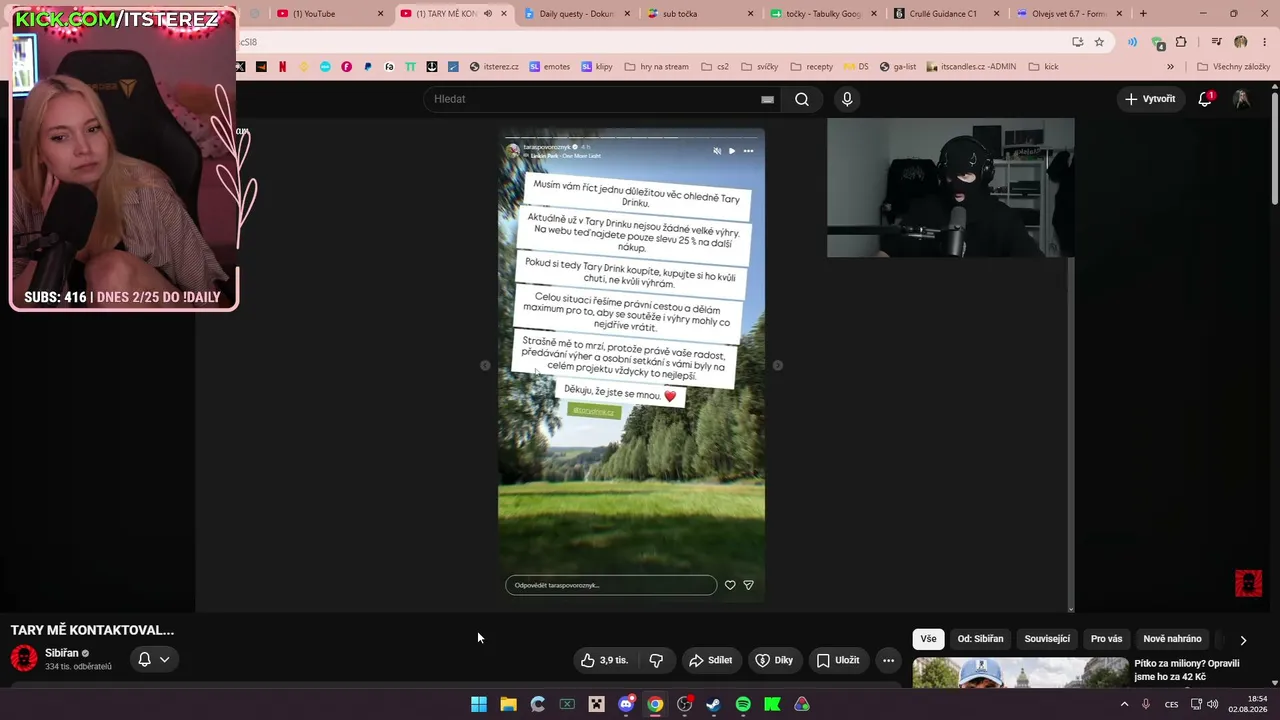Image resolution: width=1280 pixels, height=720 pixels.
Task: Select the Nově nahráno filter chip
Action: (x=1172, y=639)
